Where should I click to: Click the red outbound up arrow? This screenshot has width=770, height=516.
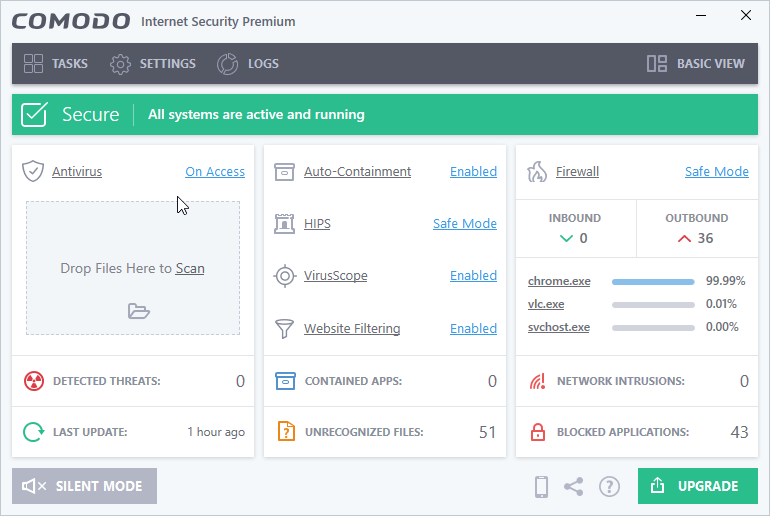[x=684, y=239]
